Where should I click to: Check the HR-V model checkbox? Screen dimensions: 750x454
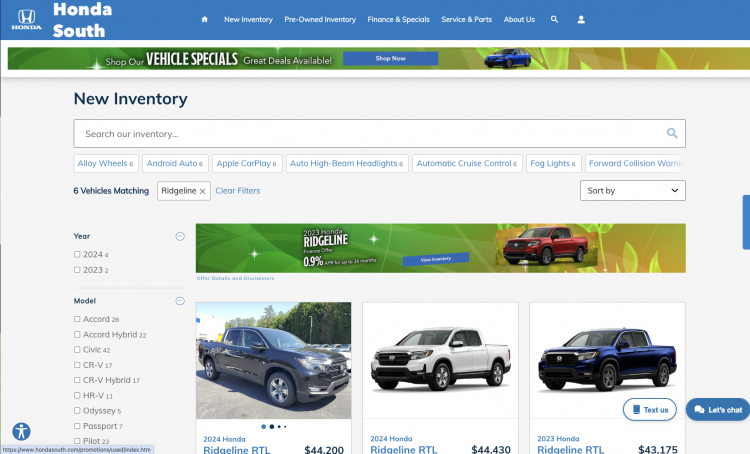point(77,396)
